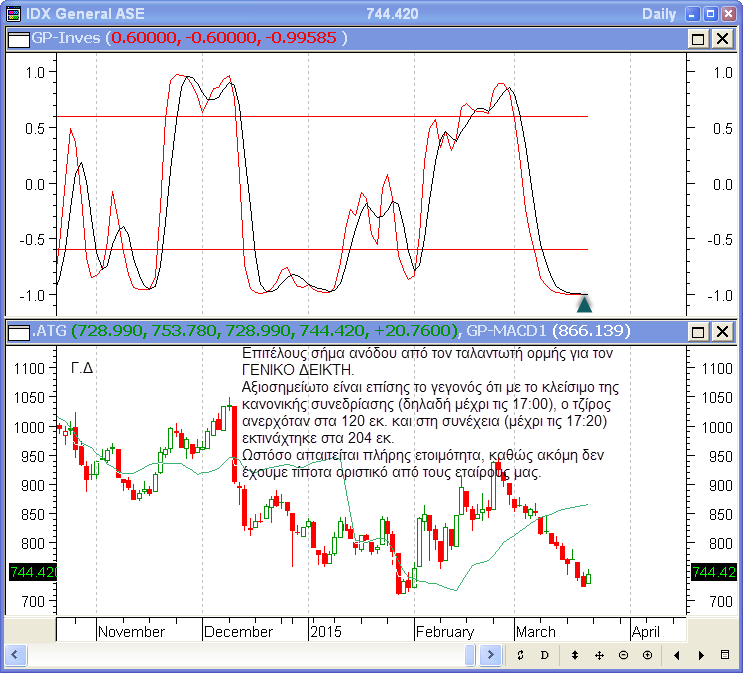This screenshot has width=743, height=673.
Task: Click the rescale/refresh chart icon
Action: [520, 655]
